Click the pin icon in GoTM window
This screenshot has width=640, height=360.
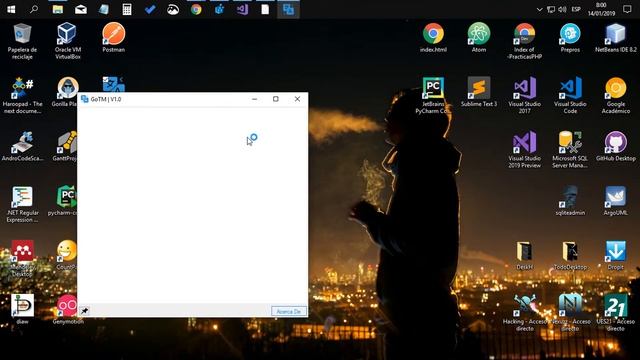(x=84, y=311)
